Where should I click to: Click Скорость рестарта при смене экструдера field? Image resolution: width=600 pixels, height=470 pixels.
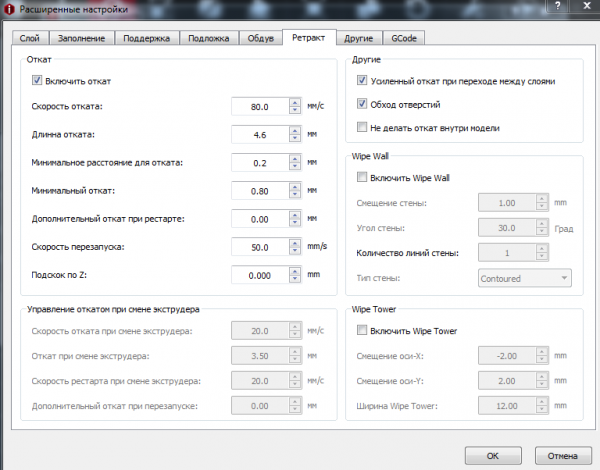pyautogui.click(x=260, y=381)
